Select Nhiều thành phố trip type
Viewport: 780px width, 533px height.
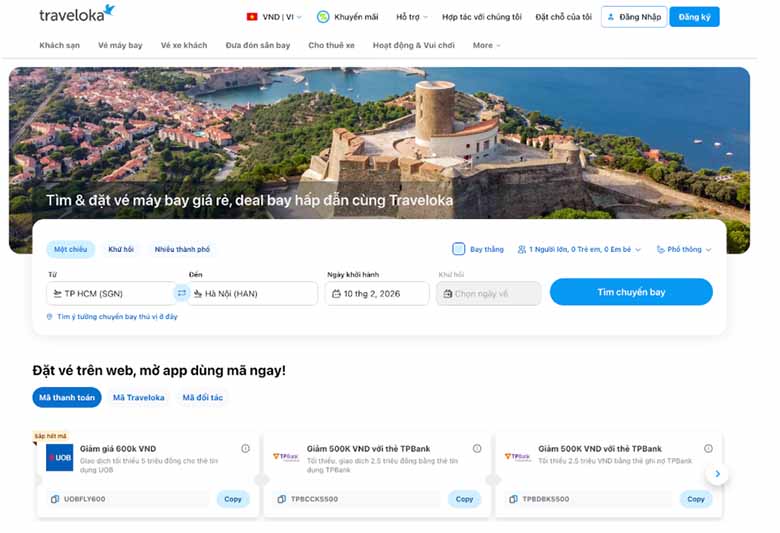coord(182,249)
